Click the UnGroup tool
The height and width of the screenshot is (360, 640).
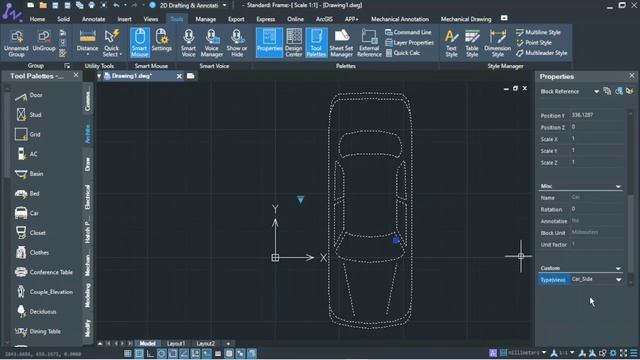[44, 41]
